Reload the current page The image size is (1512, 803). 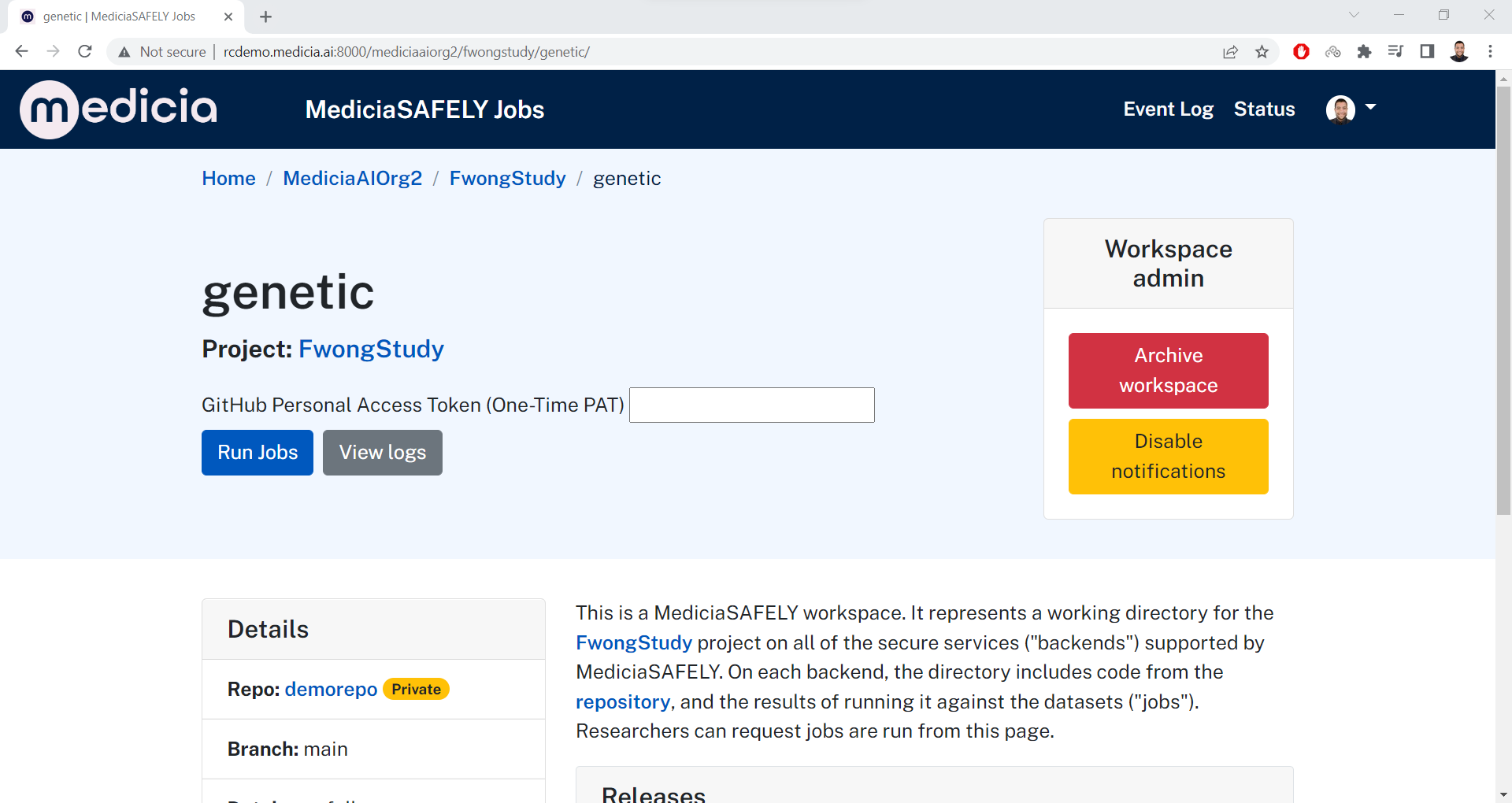coord(85,51)
